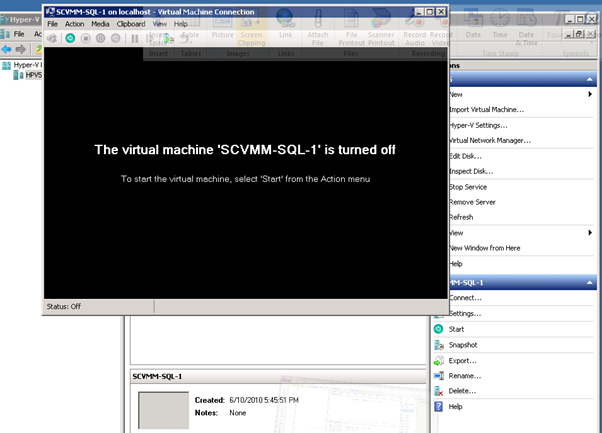
Task: Click Pause icon in VM Connection toolbar
Action: [134, 38]
